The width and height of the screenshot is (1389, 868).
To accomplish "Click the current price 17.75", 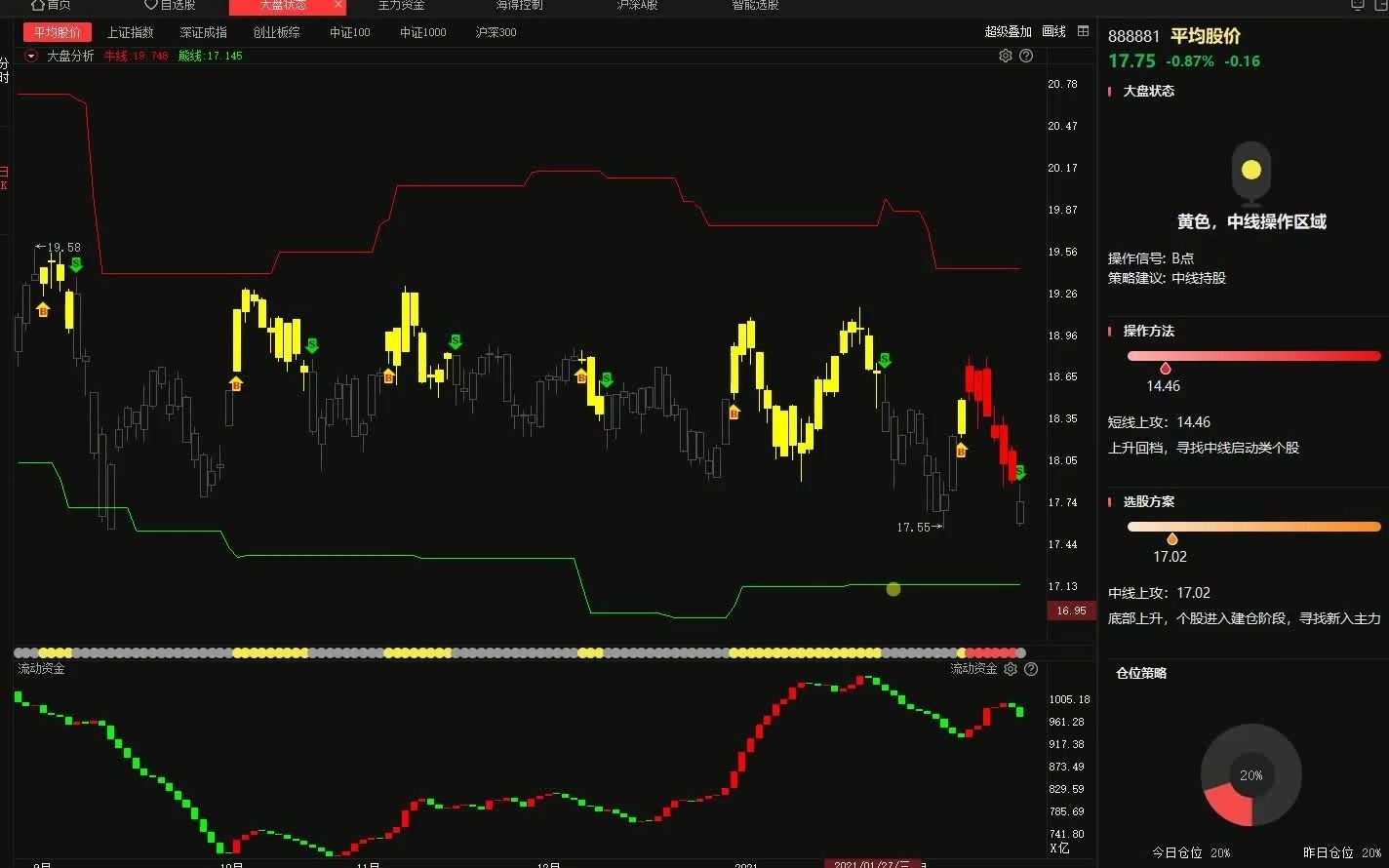I will pyautogui.click(x=1131, y=60).
